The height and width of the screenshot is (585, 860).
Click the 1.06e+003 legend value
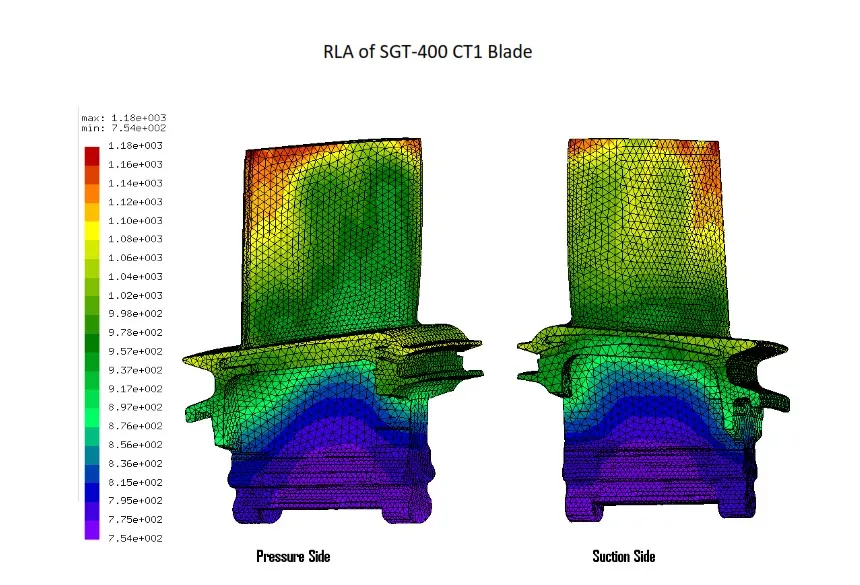coord(135,258)
